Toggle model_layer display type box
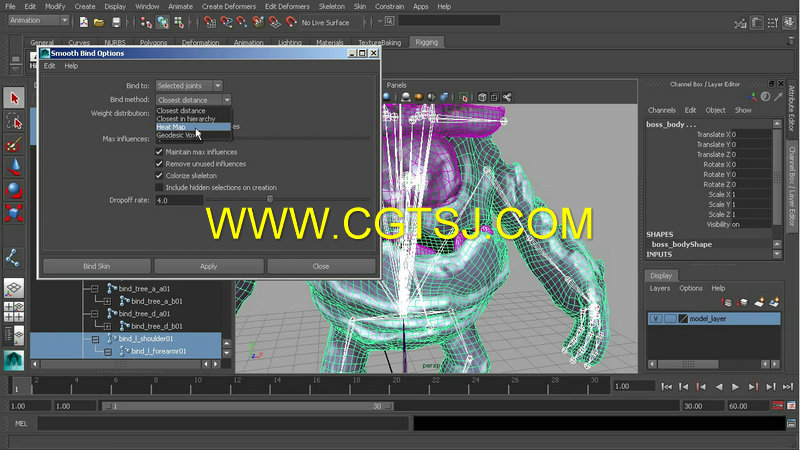800x450 pixels. click(670, 318)
